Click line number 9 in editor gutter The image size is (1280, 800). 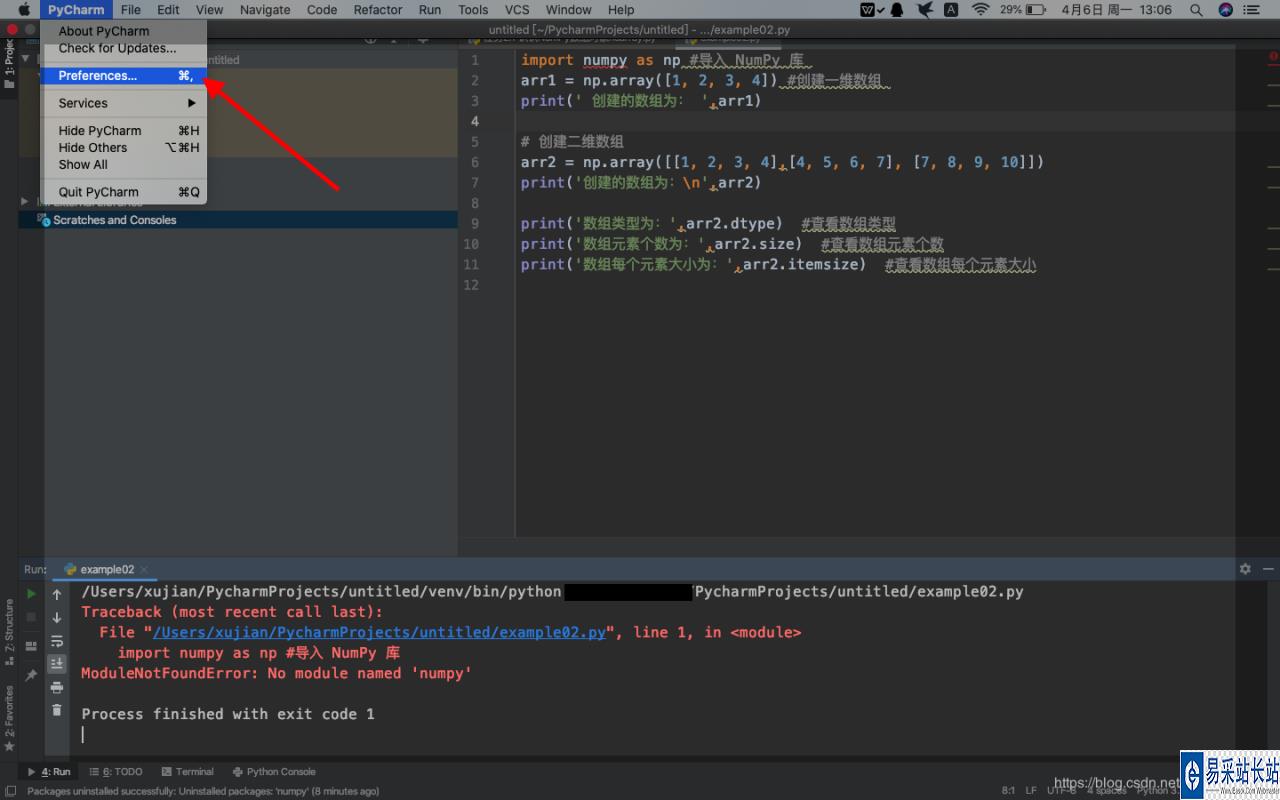coord(474,223)
